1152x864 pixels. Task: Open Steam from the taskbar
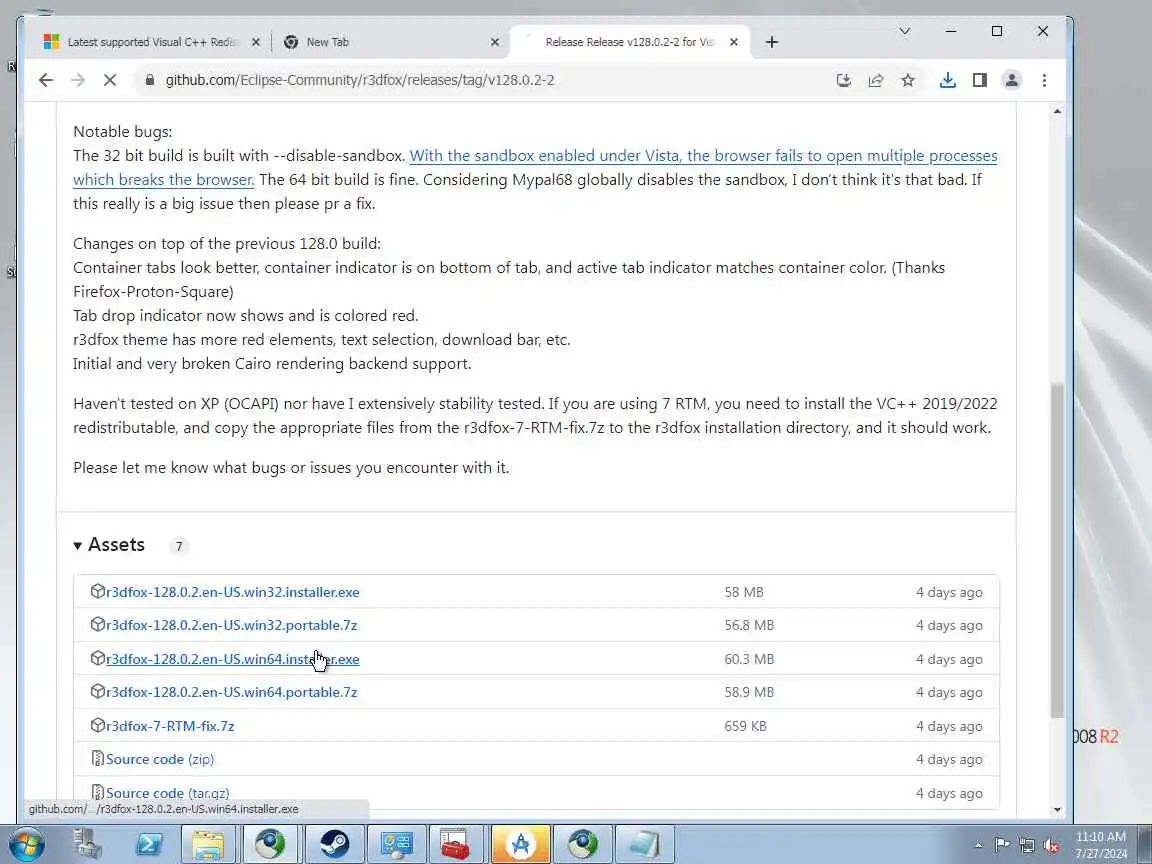click(334, 844)
